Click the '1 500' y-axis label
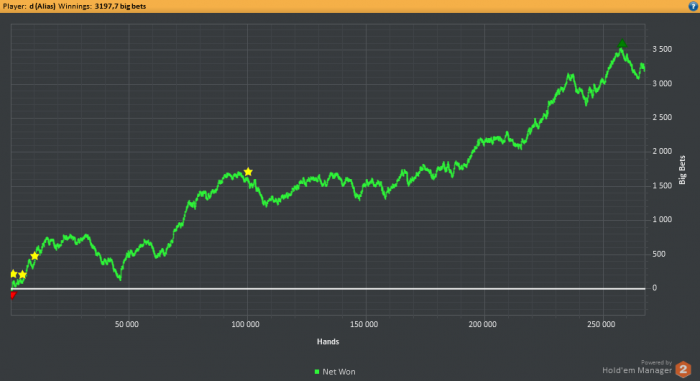700x381 pixels. [x=662, y=186]
